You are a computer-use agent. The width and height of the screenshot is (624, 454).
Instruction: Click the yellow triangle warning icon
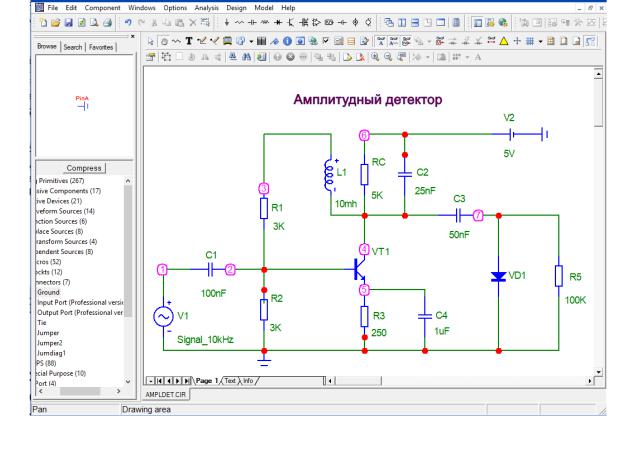(x=504, y=41)
